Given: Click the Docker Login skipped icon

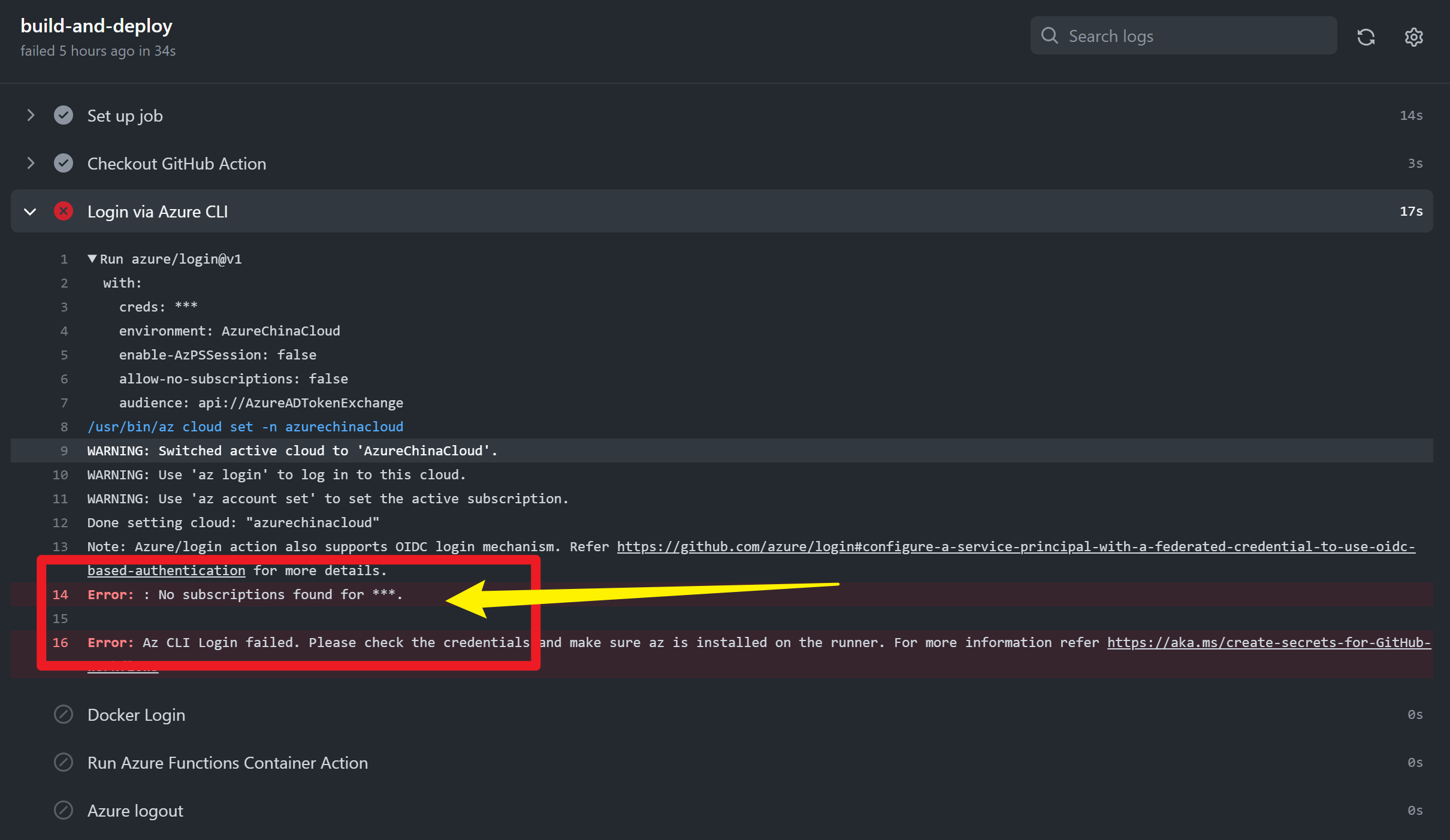Looking at the screenshot, I should pyautogui.click(x=64, y=714).
